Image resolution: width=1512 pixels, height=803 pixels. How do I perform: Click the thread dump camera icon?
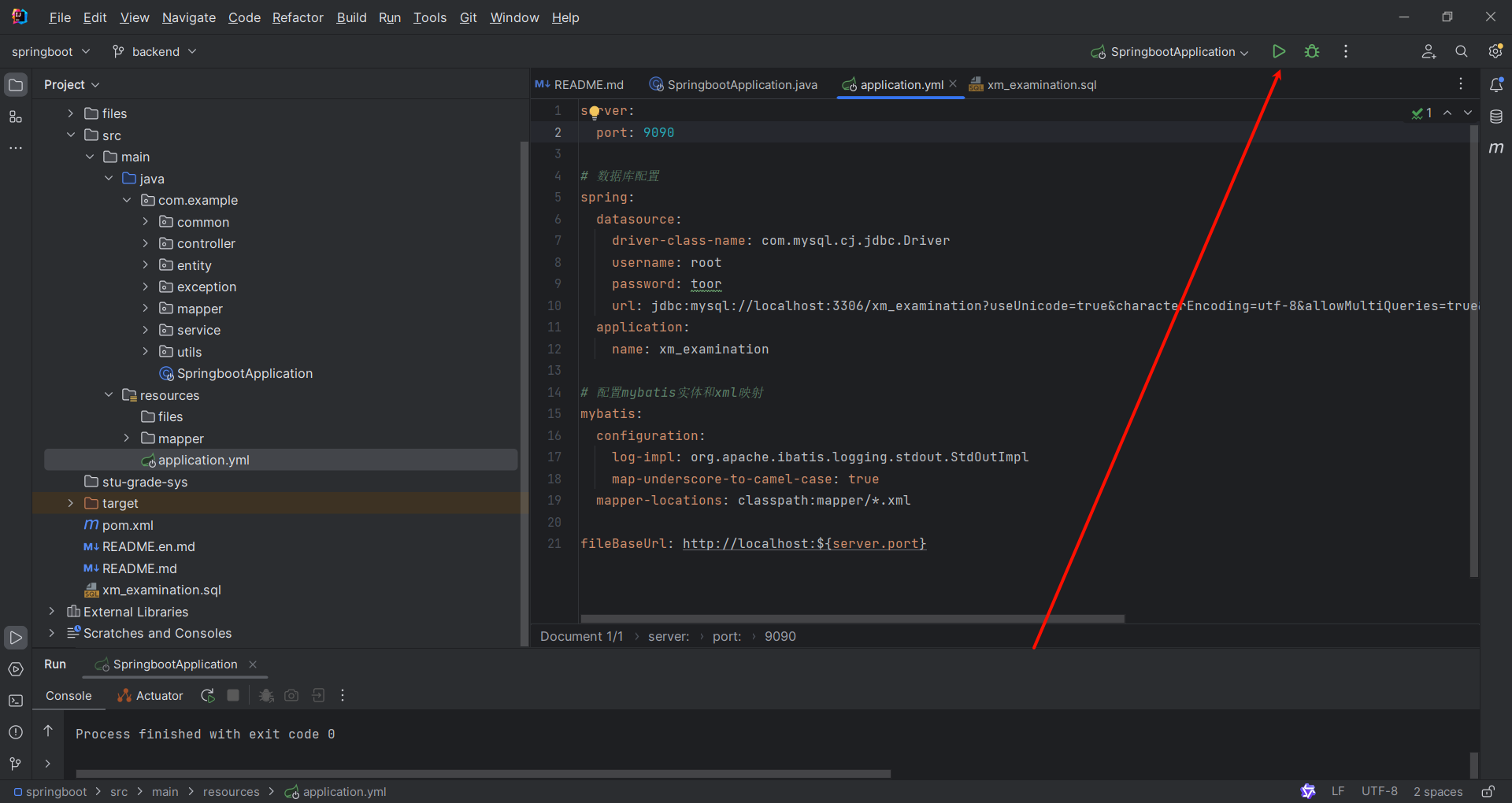pyautogui.click(x=291, y=695)
